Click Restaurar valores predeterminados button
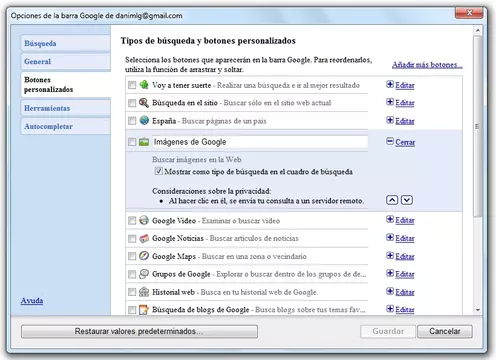The image size is (496, 360). (x=139, y=331)
